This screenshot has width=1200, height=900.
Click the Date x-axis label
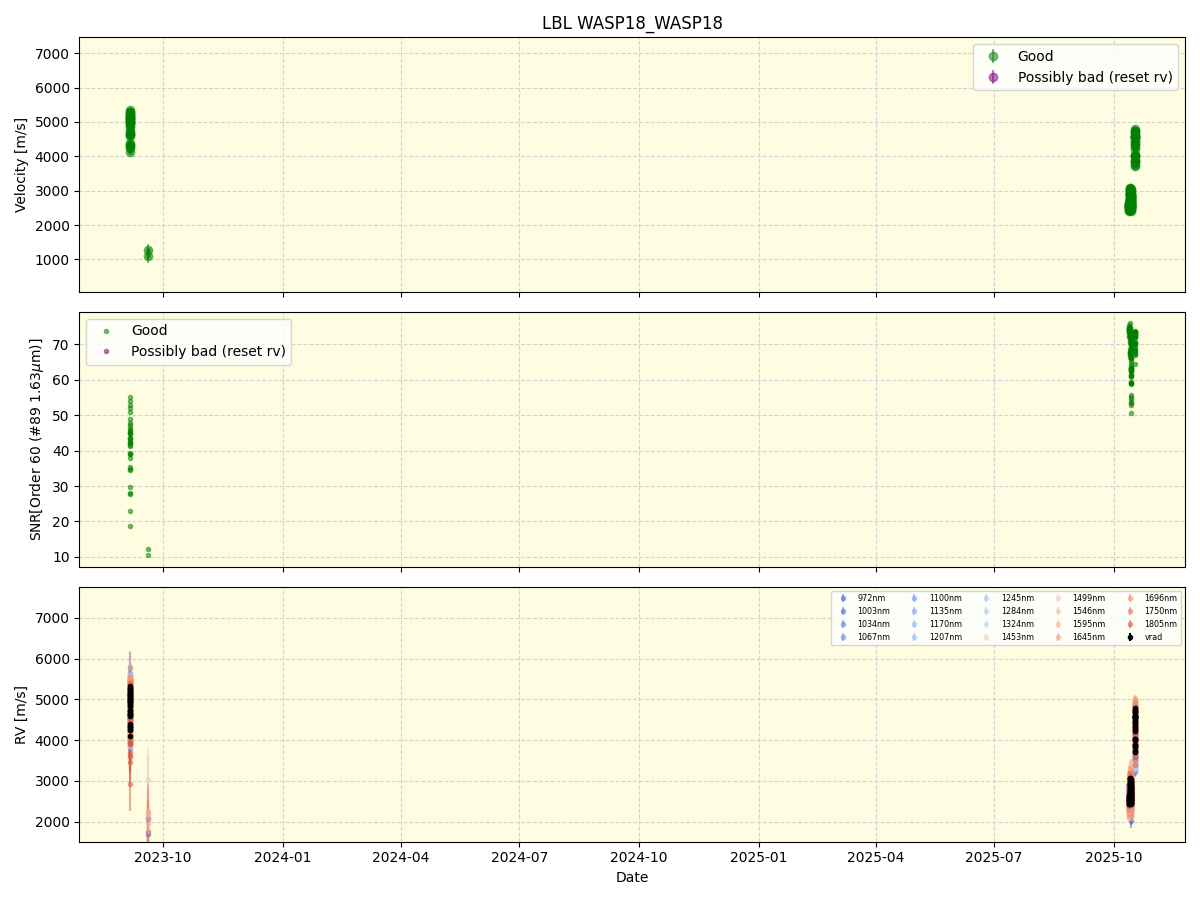(632, 877)
